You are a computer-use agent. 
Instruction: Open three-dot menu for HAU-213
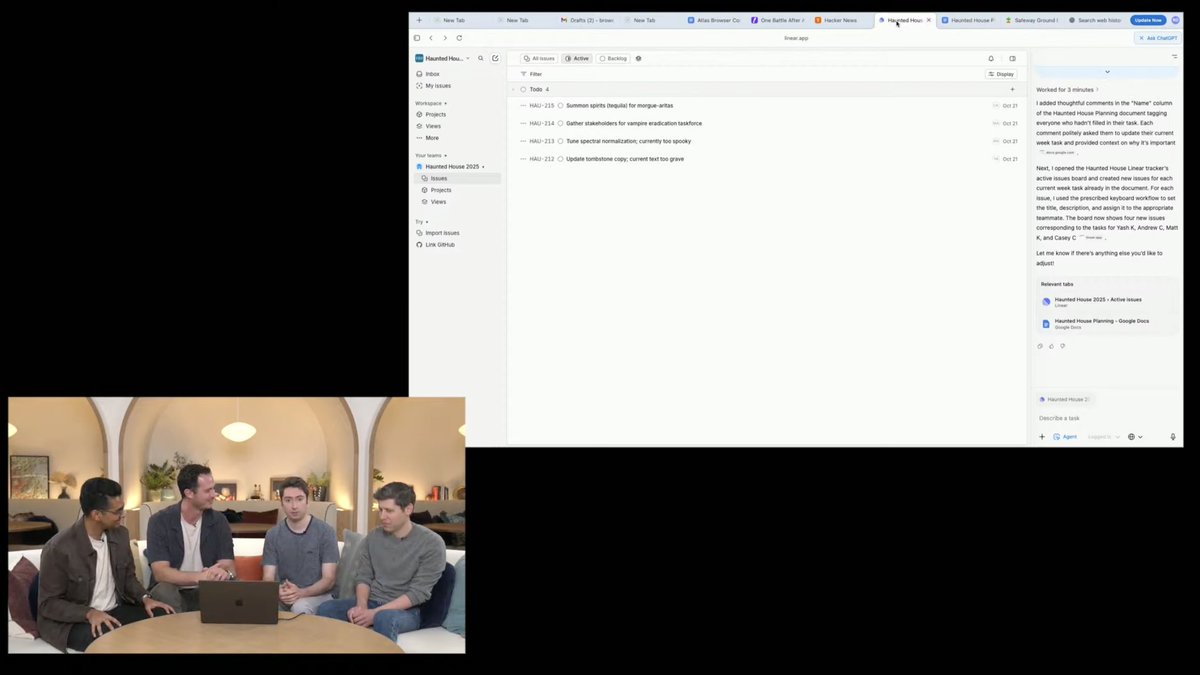pos(523,141)
